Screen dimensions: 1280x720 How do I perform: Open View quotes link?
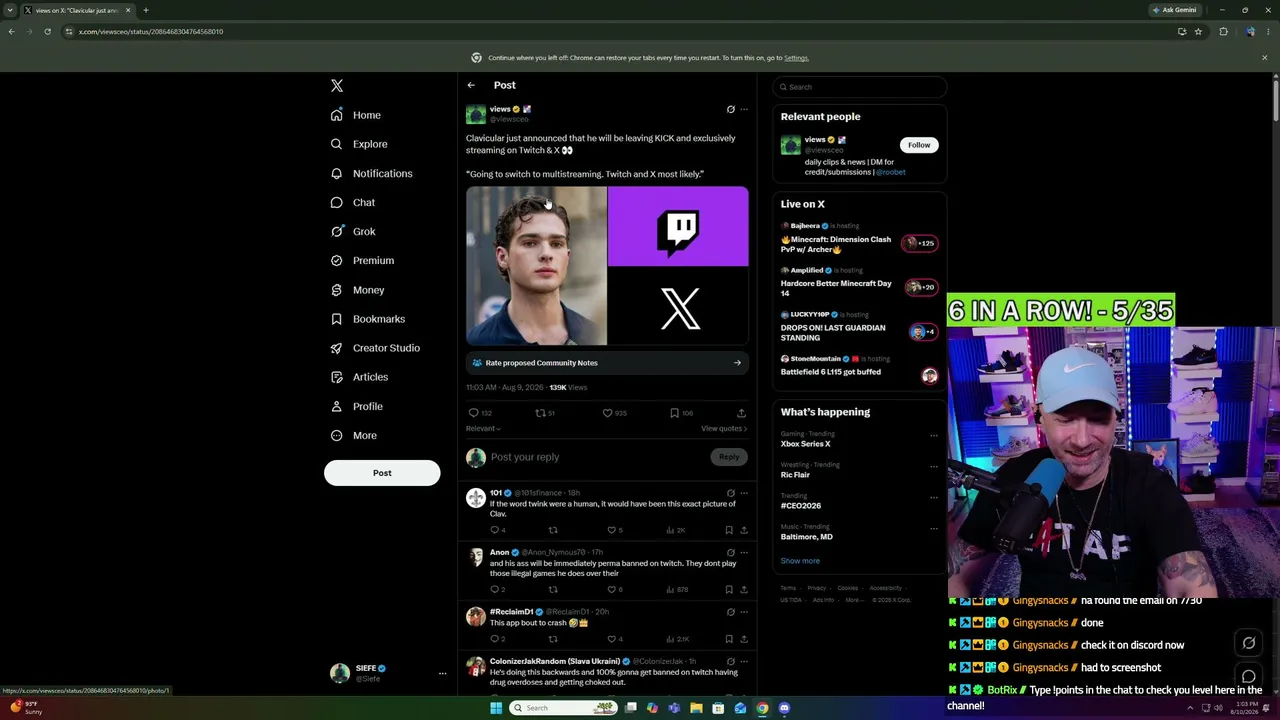724,429
